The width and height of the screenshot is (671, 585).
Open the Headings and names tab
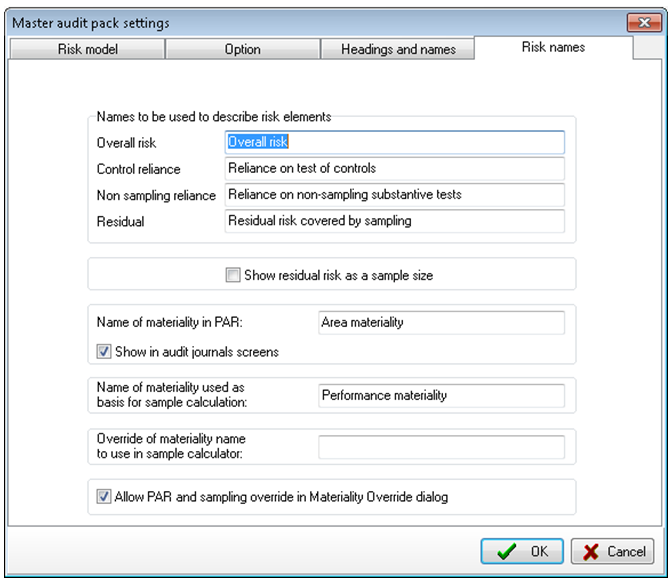[398, 49]
